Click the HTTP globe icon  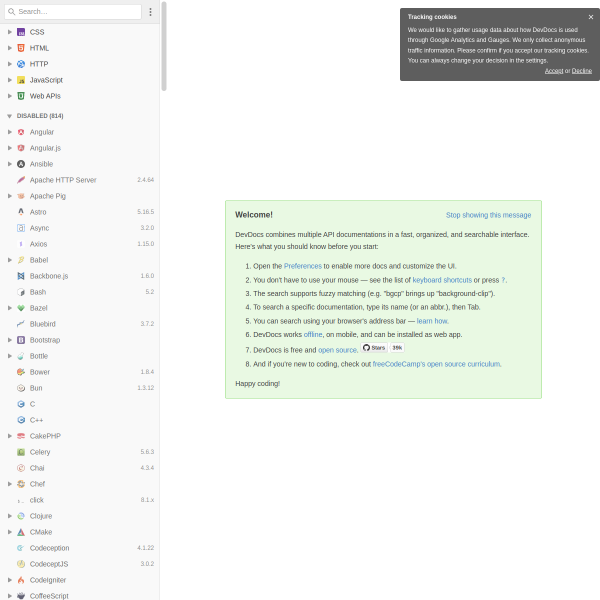(x=21, y=64)
